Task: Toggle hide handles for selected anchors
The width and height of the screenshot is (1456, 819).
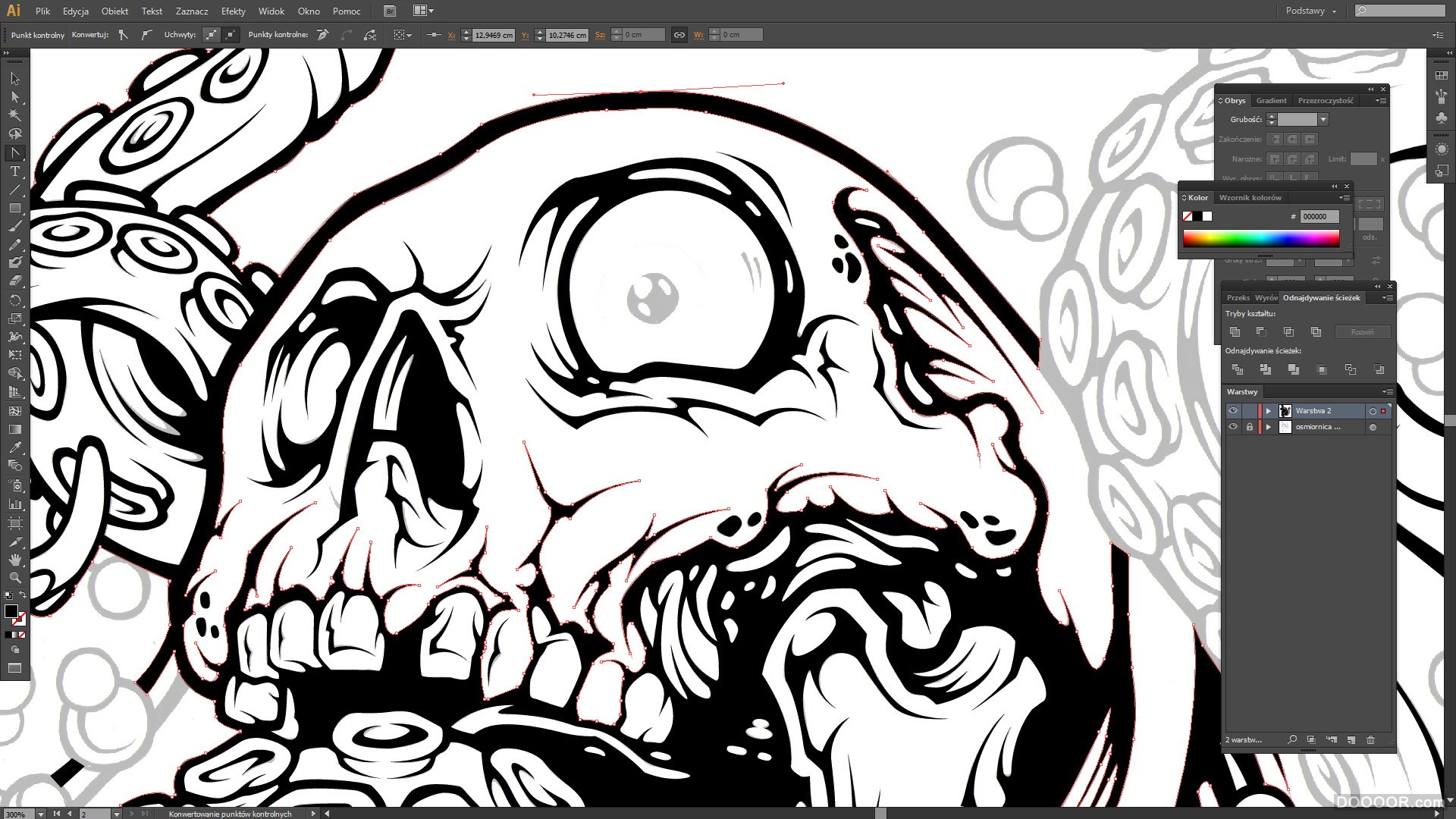Action: coord(231,35)
